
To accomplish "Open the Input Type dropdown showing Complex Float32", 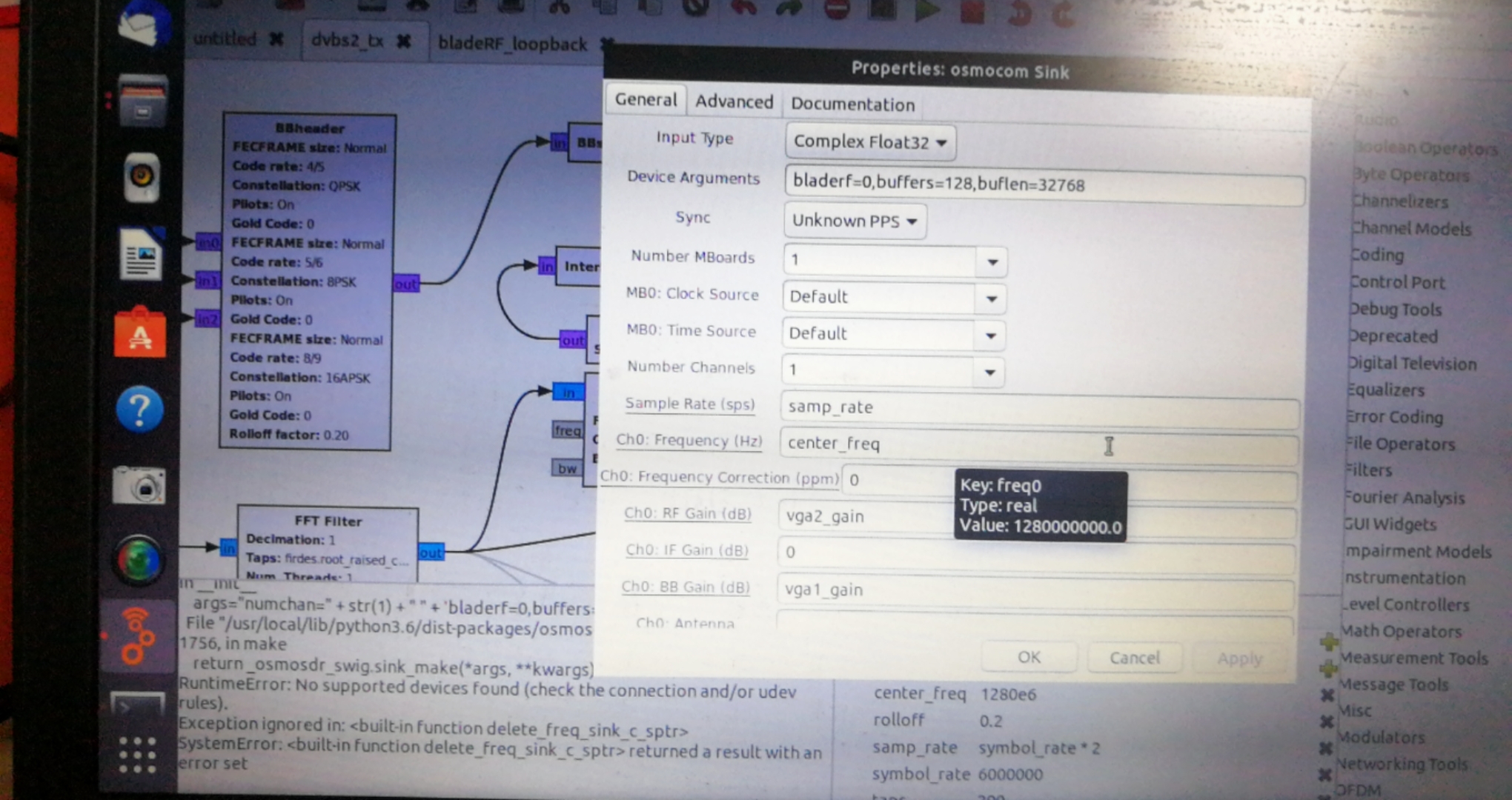I will [869, 142].
